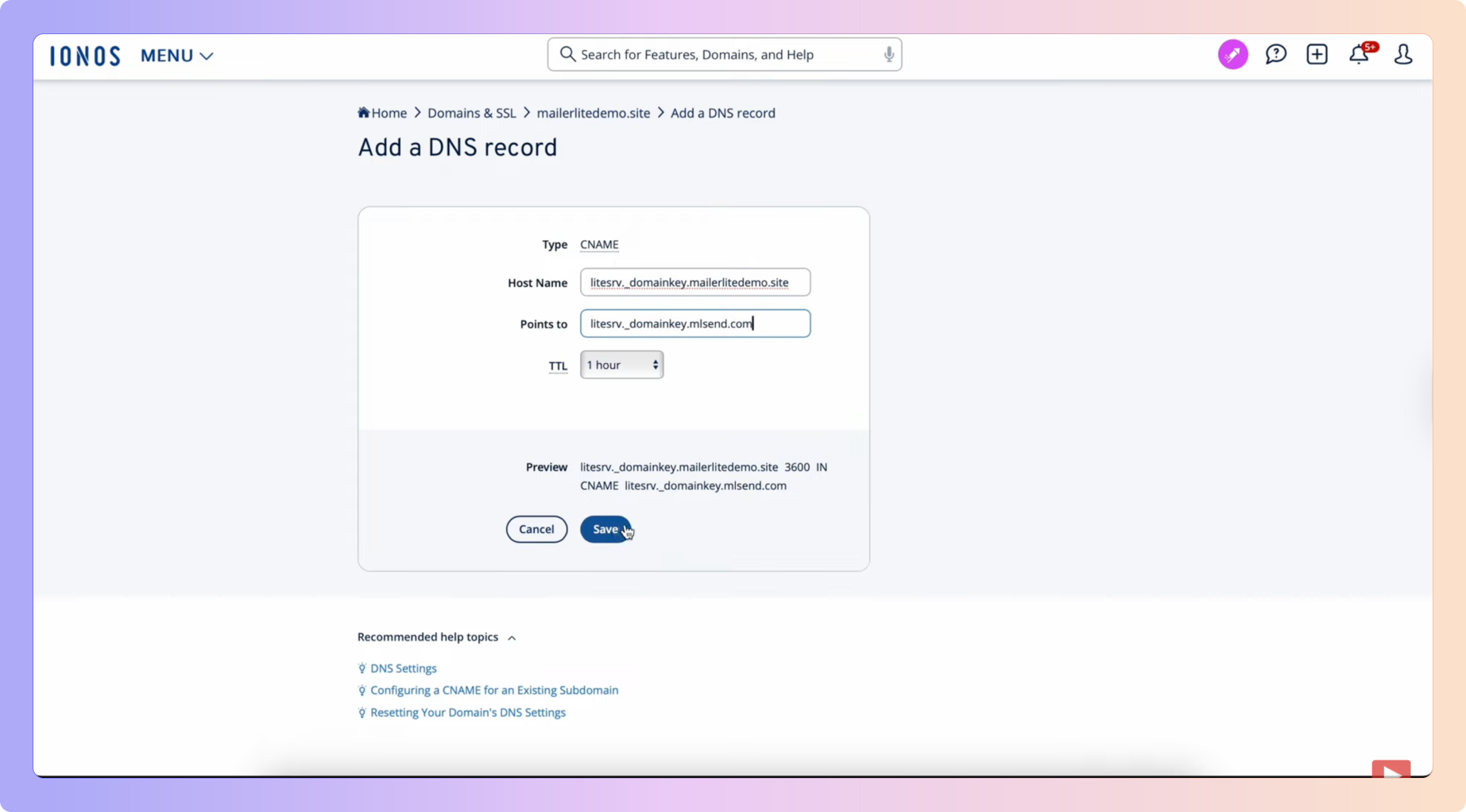Open the MENU dropdown
The height and width of the screenshot is (812, 1466).
(x=177, y=56)
